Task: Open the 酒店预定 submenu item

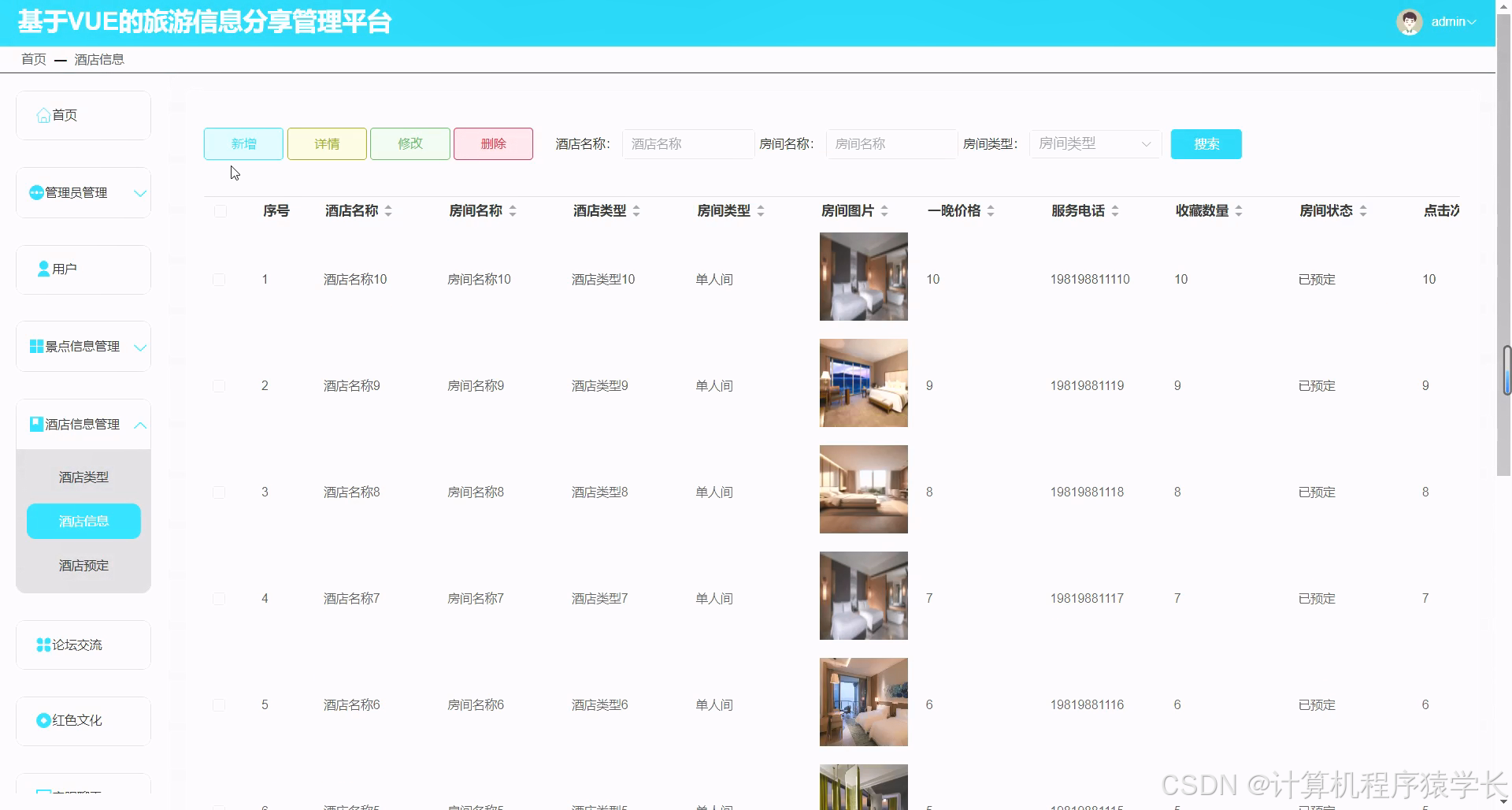Action: click(x=83, y=565)
